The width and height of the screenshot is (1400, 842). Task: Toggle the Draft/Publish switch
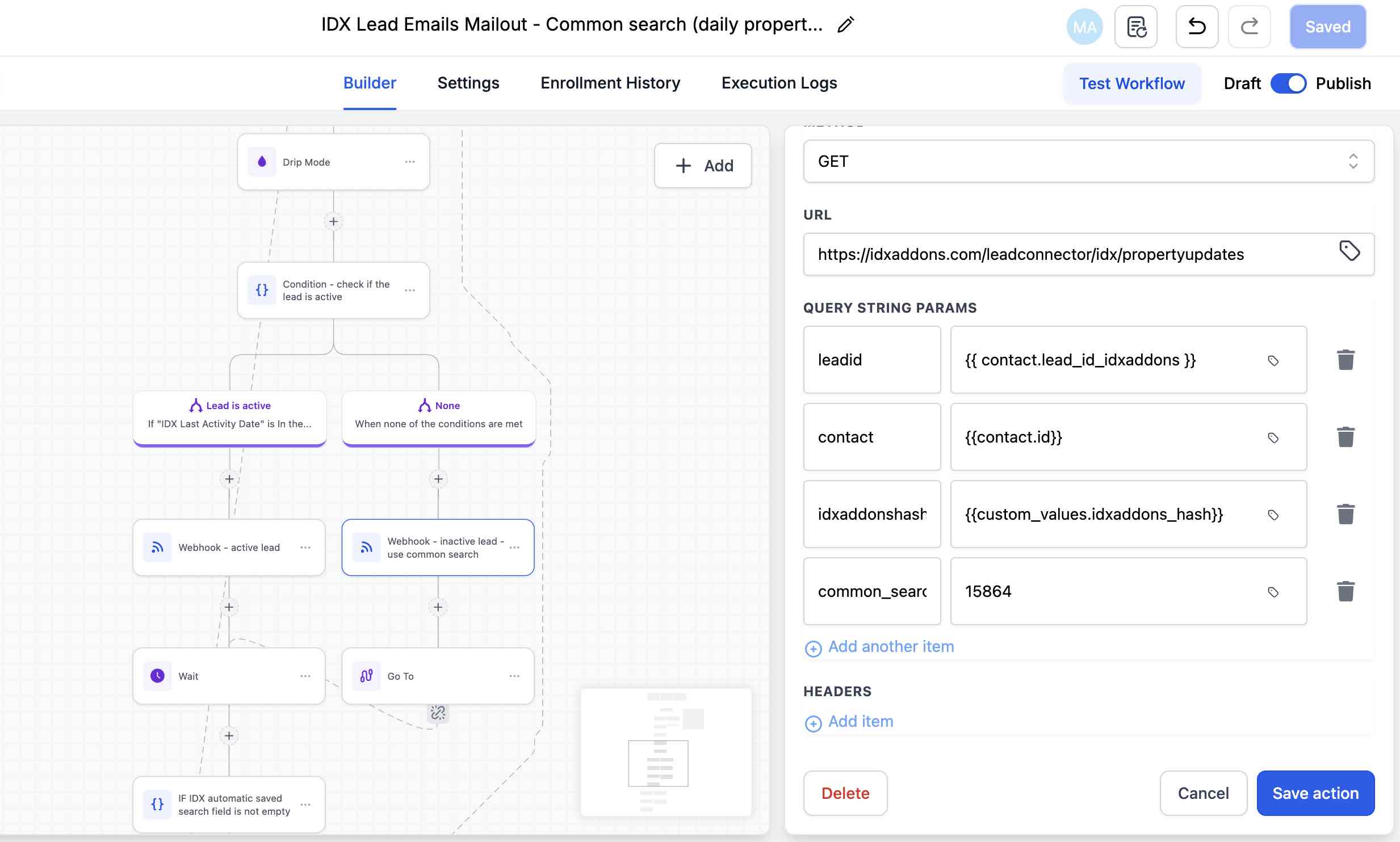pyautogui.click(x=1288, y=83)
